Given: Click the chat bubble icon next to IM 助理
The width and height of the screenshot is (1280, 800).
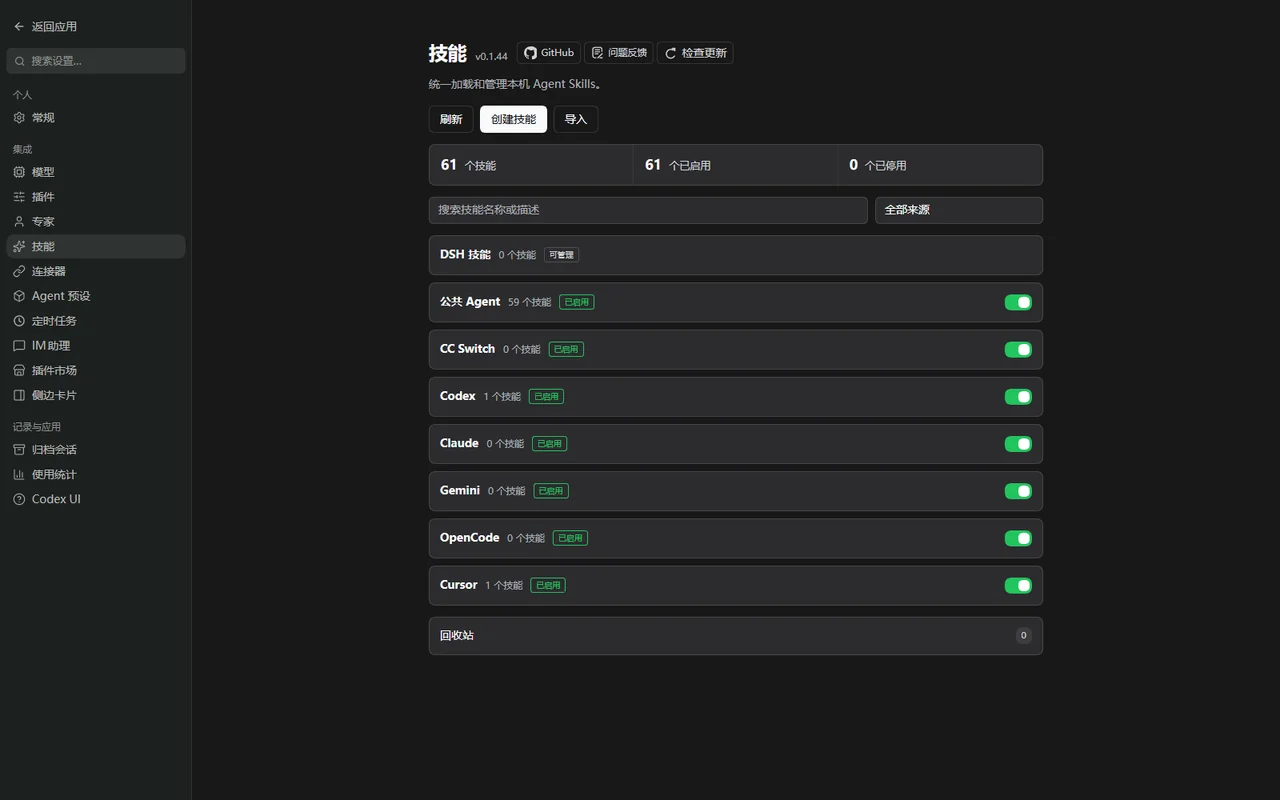Looking at the screenshot, I should point(19,346).
